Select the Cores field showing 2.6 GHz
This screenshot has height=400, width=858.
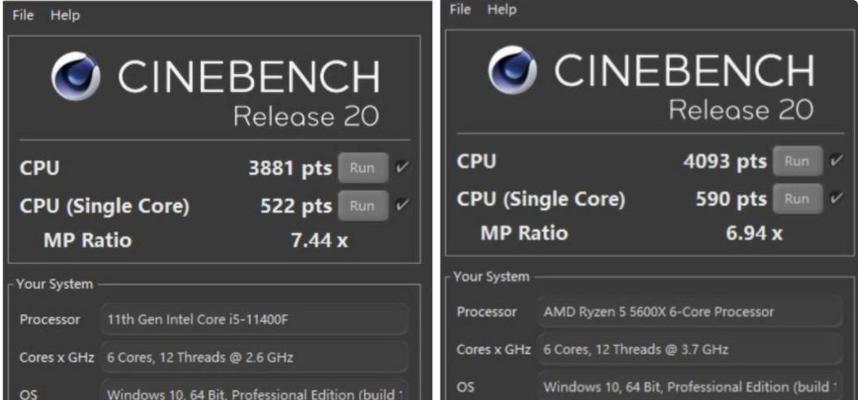pyautogui.click(x=254, y=357)
